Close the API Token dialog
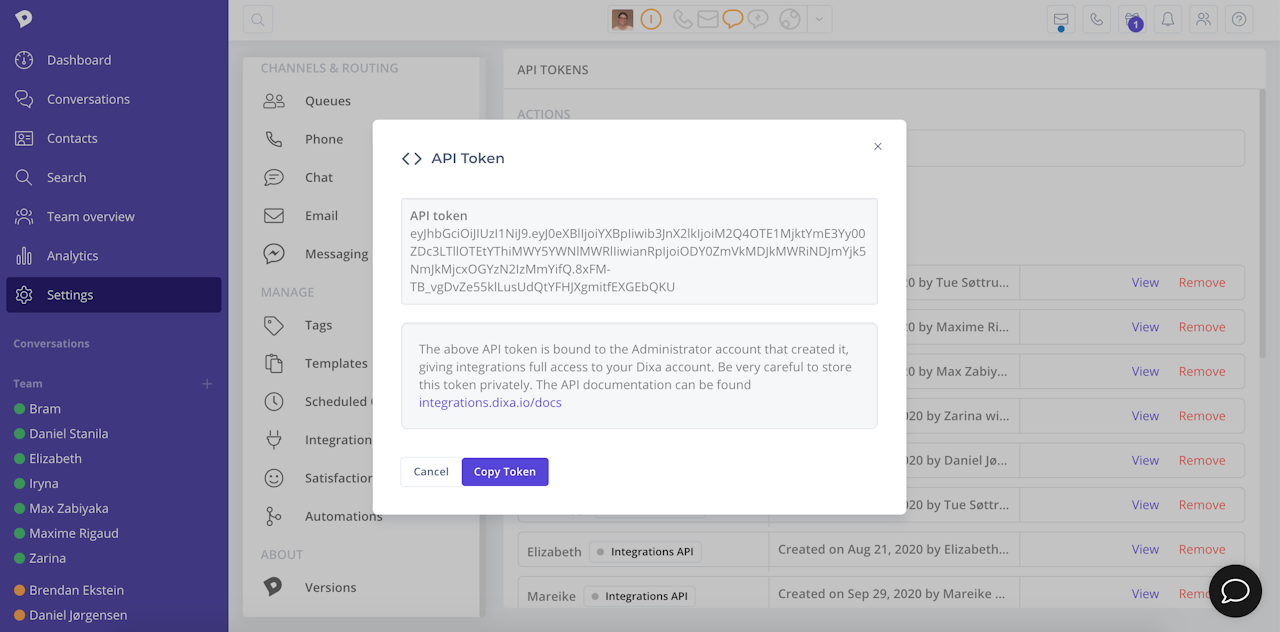1280x632 pixels. point(878,146)
